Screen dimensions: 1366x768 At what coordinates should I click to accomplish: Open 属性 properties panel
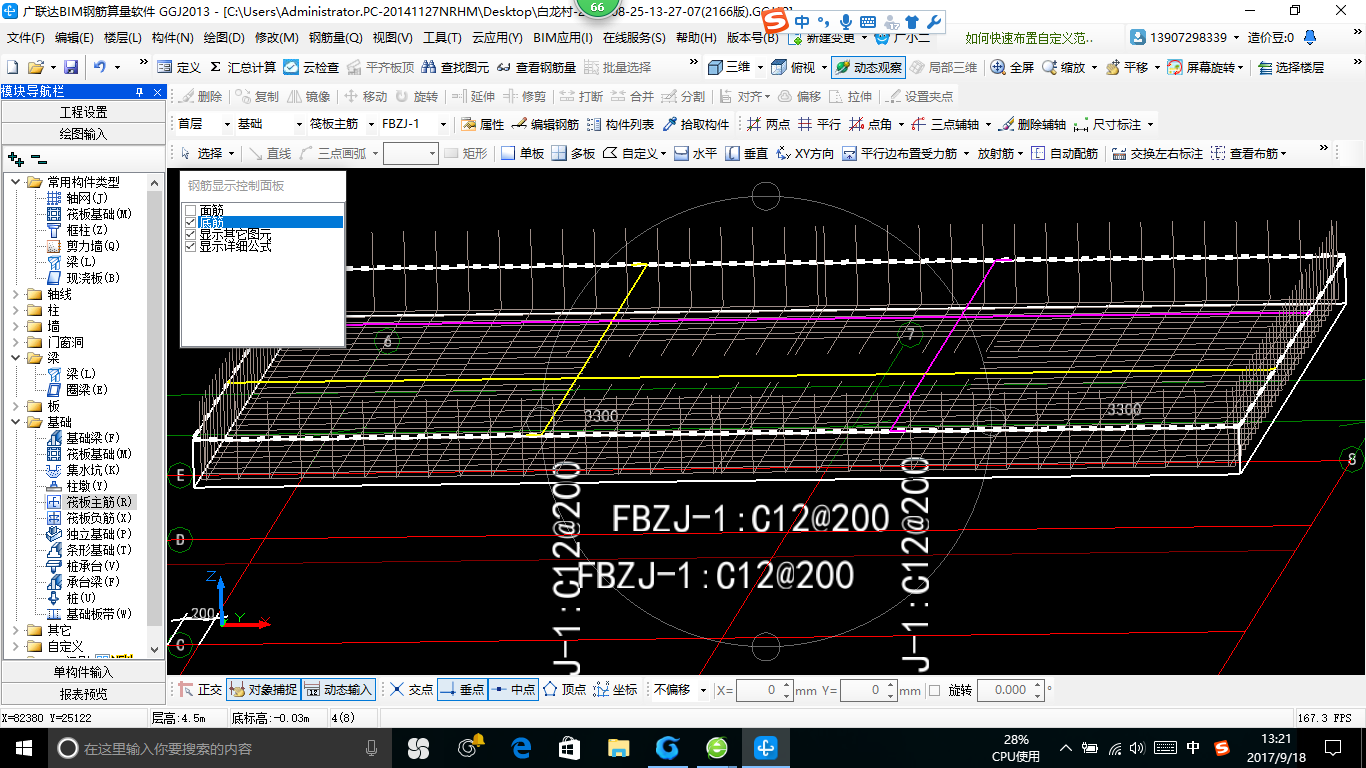pos(483,125)
